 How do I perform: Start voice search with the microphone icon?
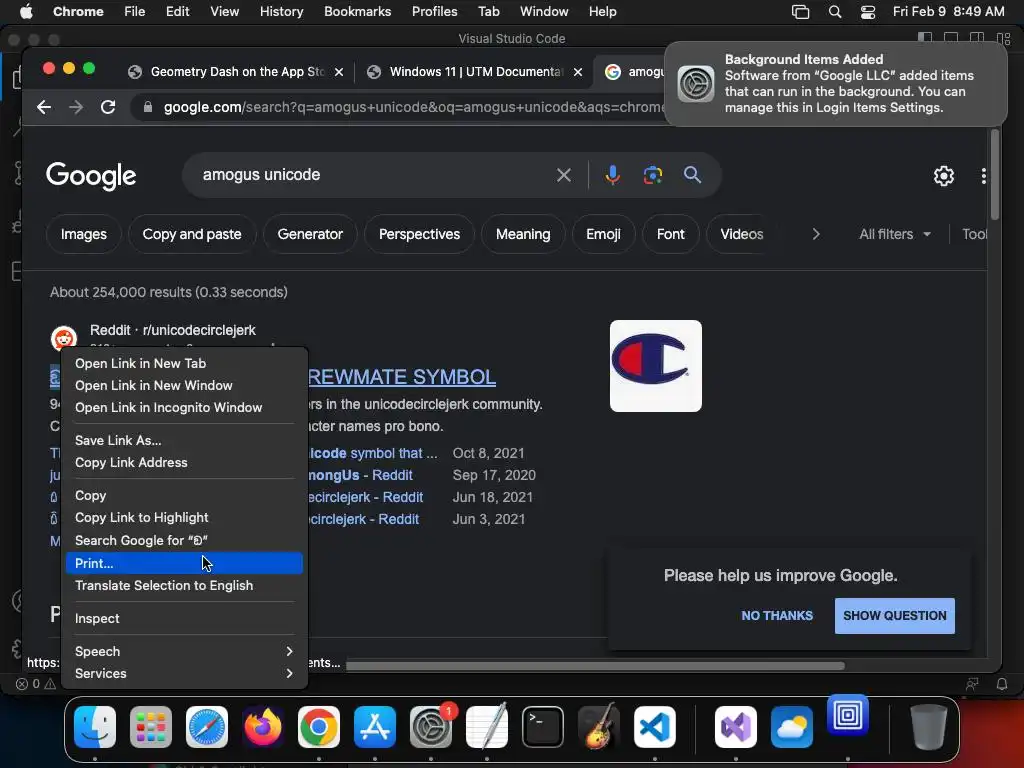[x=612, y=175]
